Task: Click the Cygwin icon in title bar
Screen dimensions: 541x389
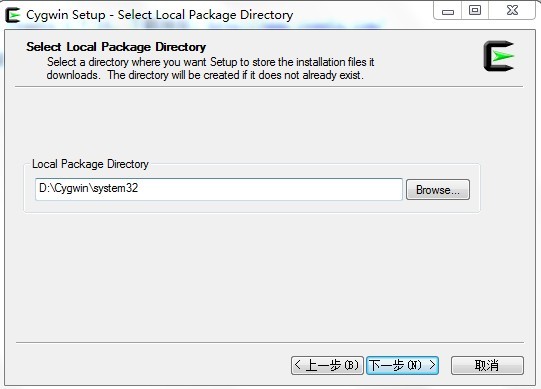Action: [x=13, y=15]
